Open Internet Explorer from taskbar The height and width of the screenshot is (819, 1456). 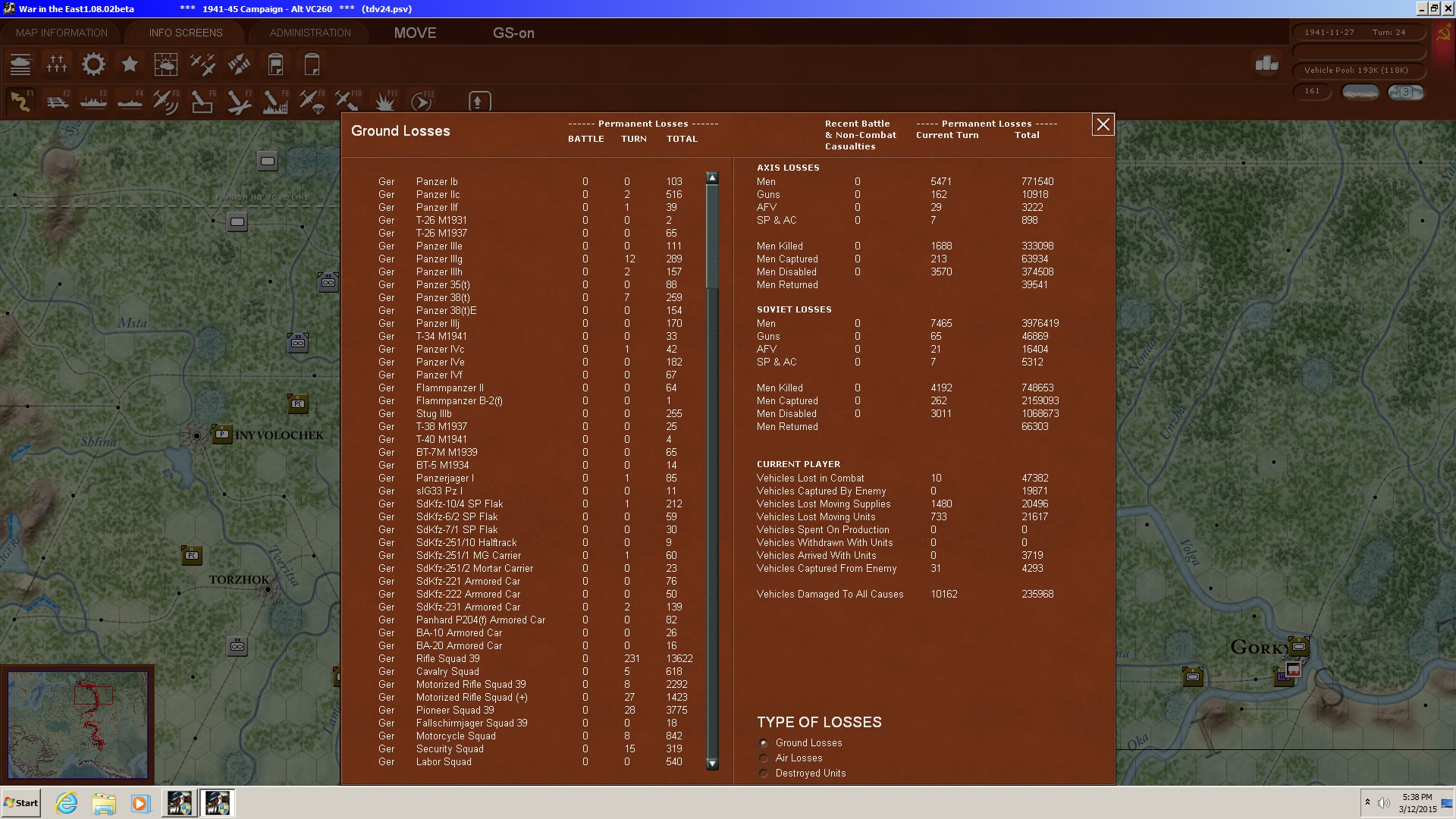pyautogui.click(x=67, y=803)
